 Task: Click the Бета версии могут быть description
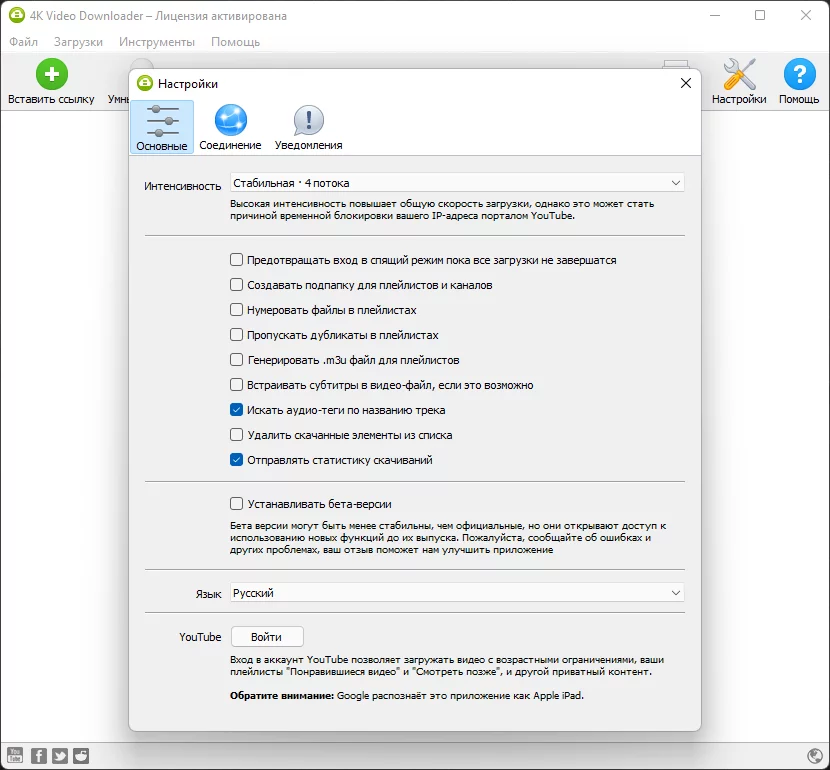(x=448, y=538)
